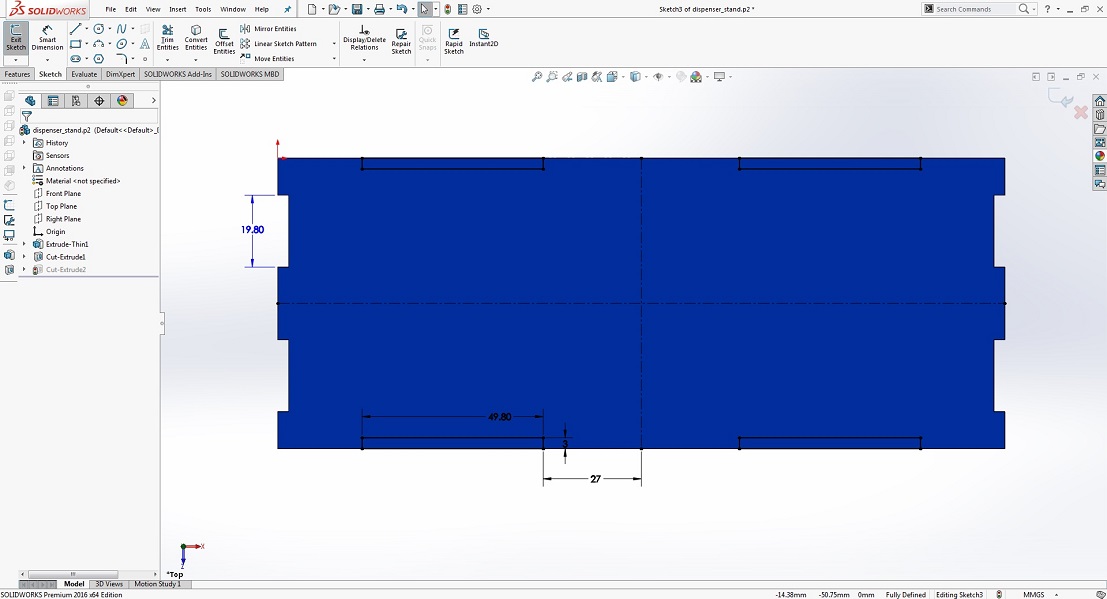Open the Options gear icon
This screenshot has width=1107, height=599.
pos(477,9)
